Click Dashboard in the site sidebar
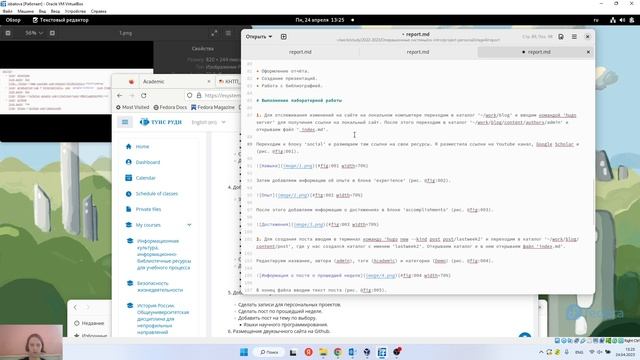The height and width of the screenshot is (360, 640). [148, 162]
